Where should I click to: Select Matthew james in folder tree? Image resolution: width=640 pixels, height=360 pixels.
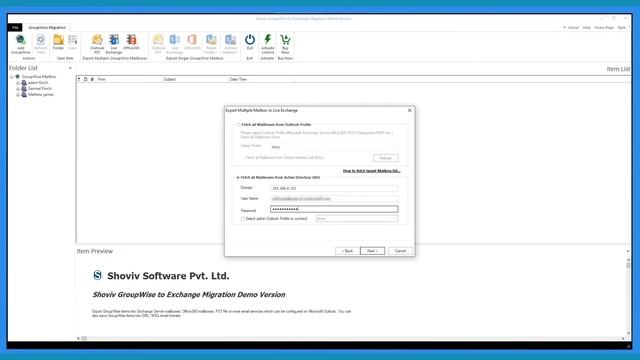click(41, 95)
